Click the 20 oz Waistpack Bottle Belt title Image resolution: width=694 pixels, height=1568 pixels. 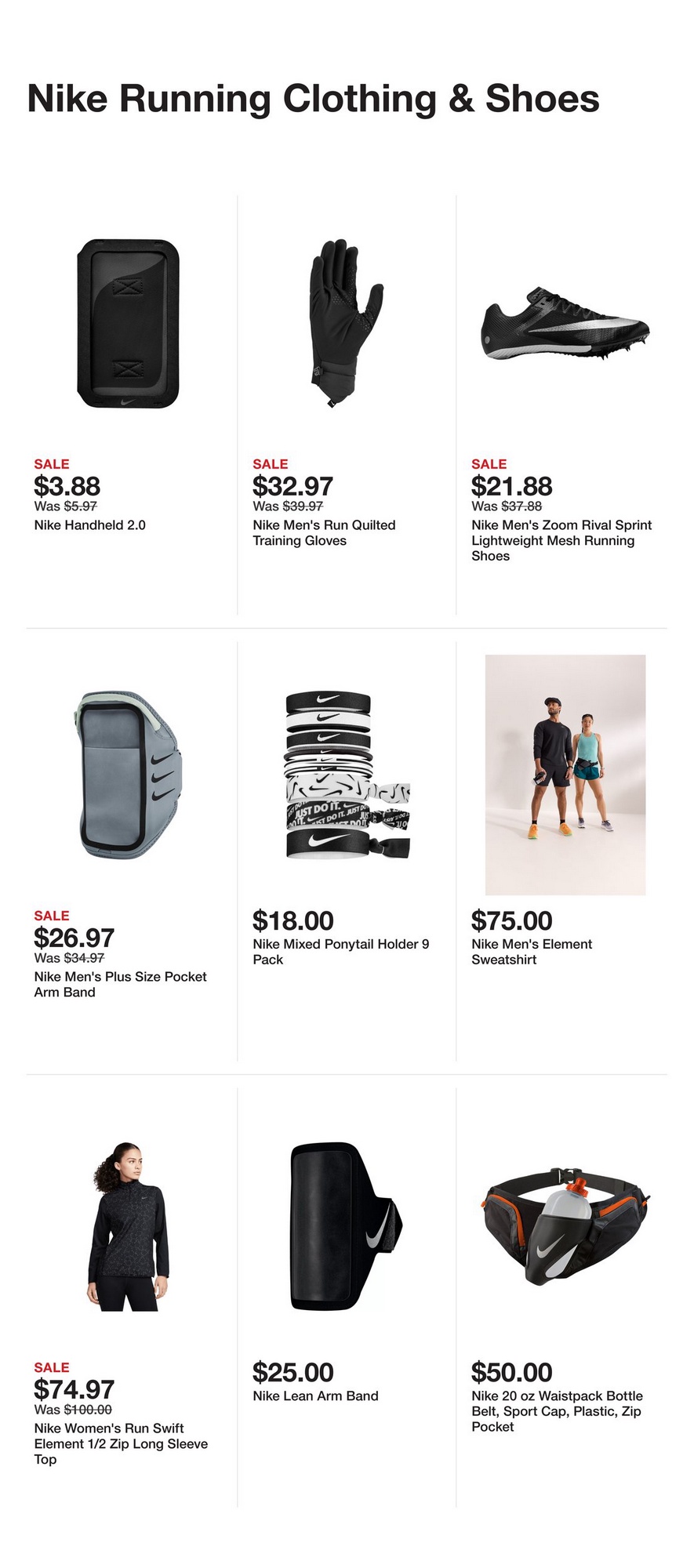point(557,1411)
